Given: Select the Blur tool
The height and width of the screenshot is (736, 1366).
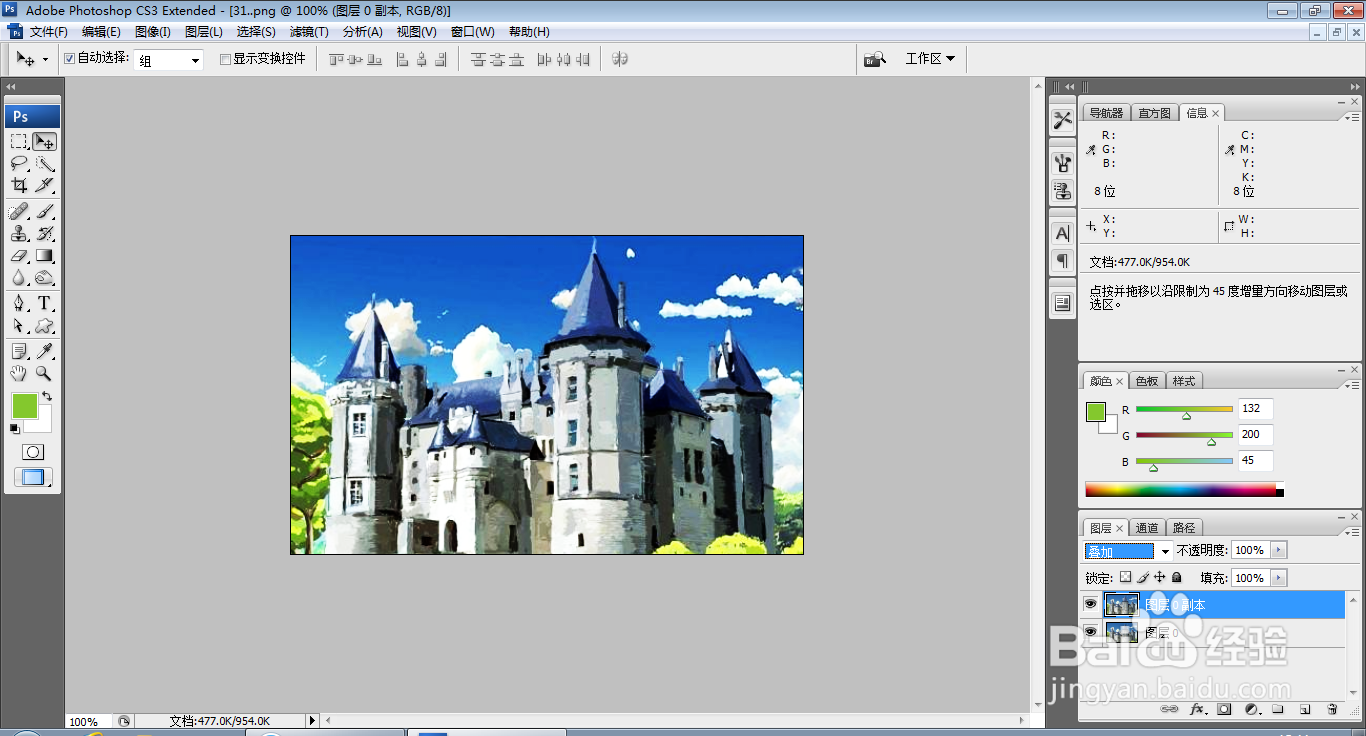Looking at the screenshot, I should click(19, 278).
